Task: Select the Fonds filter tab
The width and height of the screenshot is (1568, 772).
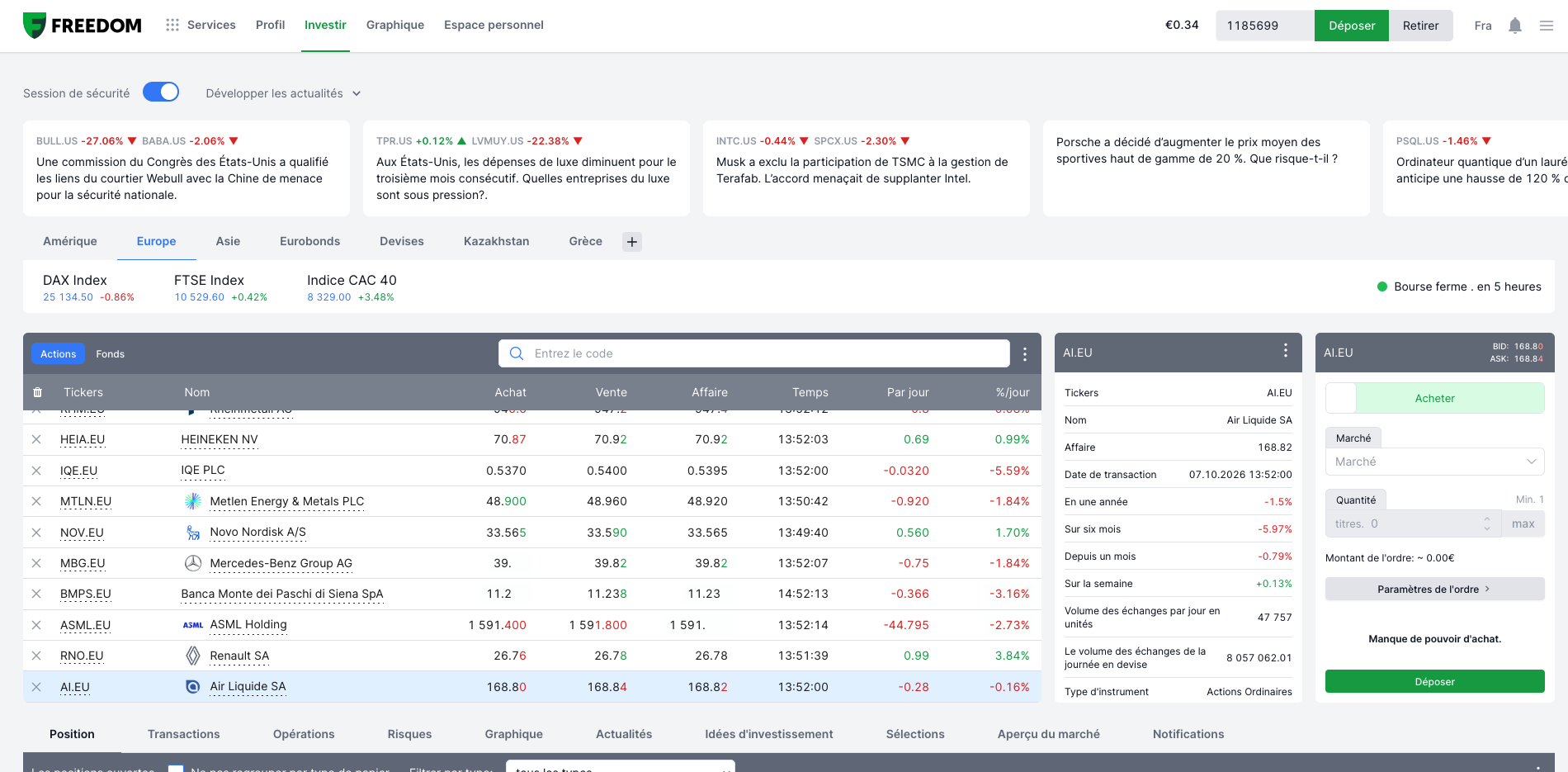Action: 110,354
